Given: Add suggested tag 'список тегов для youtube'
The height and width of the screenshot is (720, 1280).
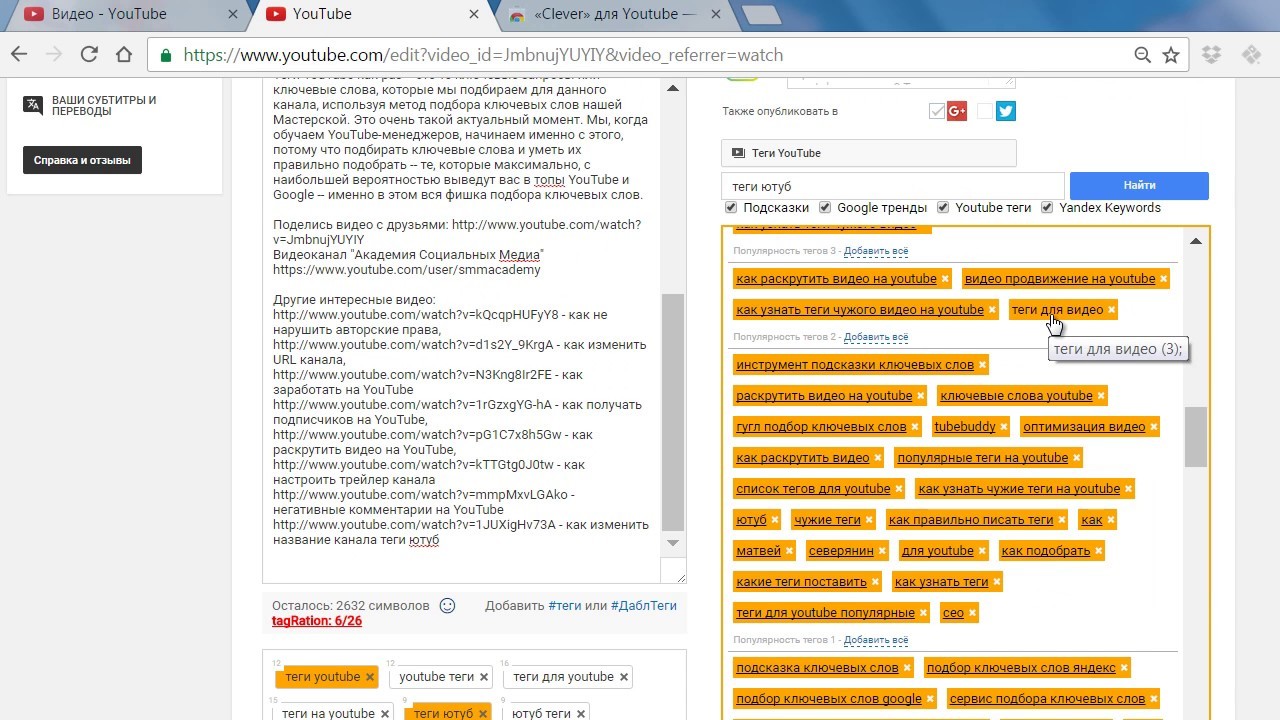Looking at the screenshot, I should 813,489.
